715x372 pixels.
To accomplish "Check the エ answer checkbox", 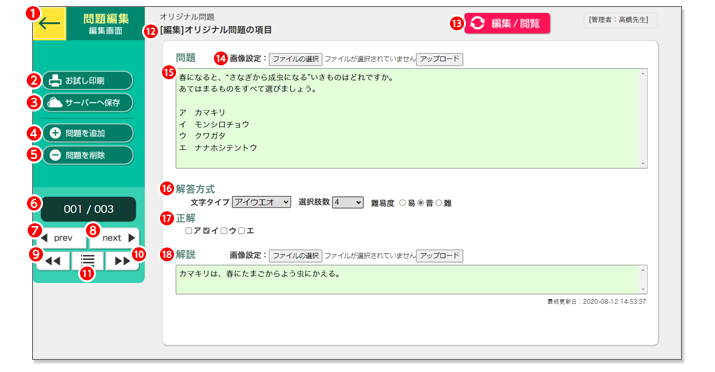I will coord(242,231).
